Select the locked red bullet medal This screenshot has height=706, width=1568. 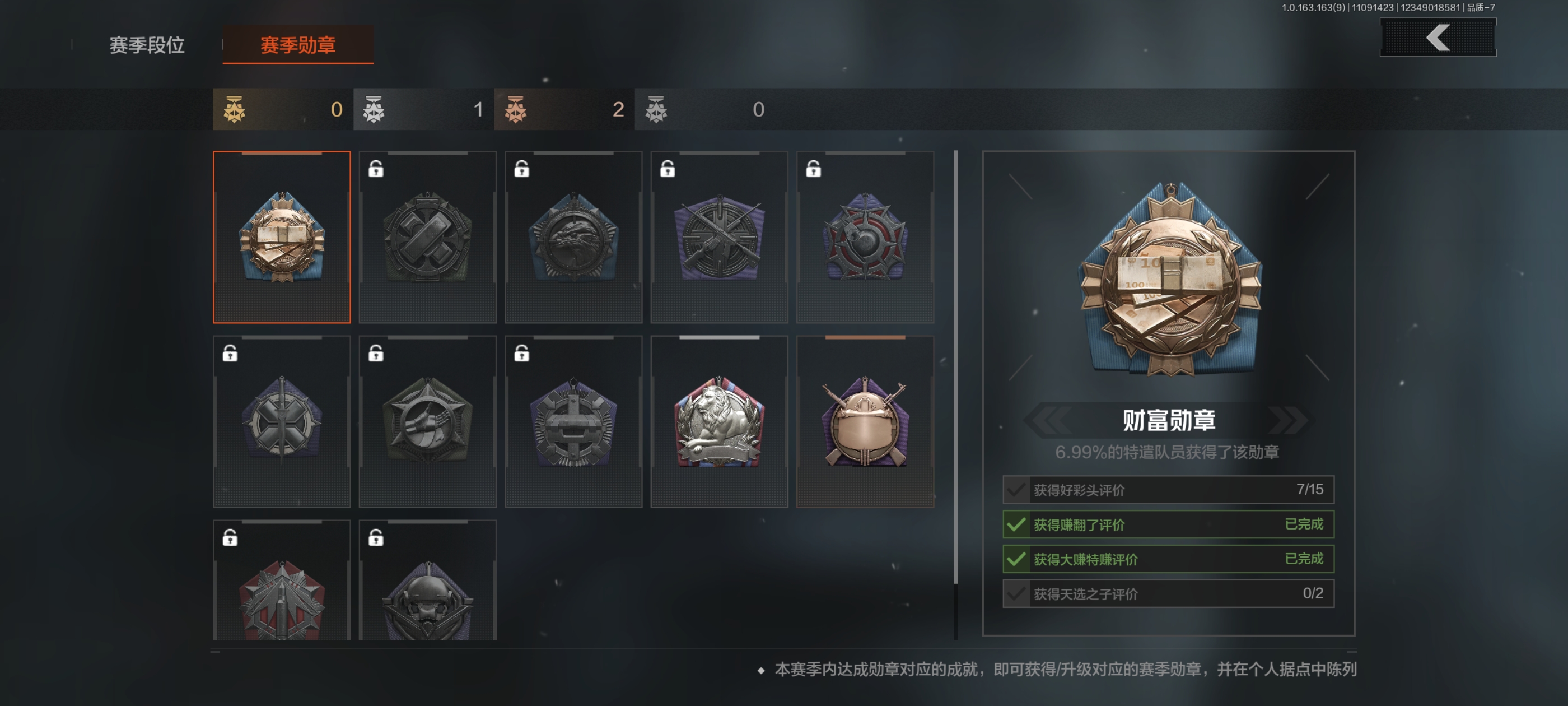(282, 580)
